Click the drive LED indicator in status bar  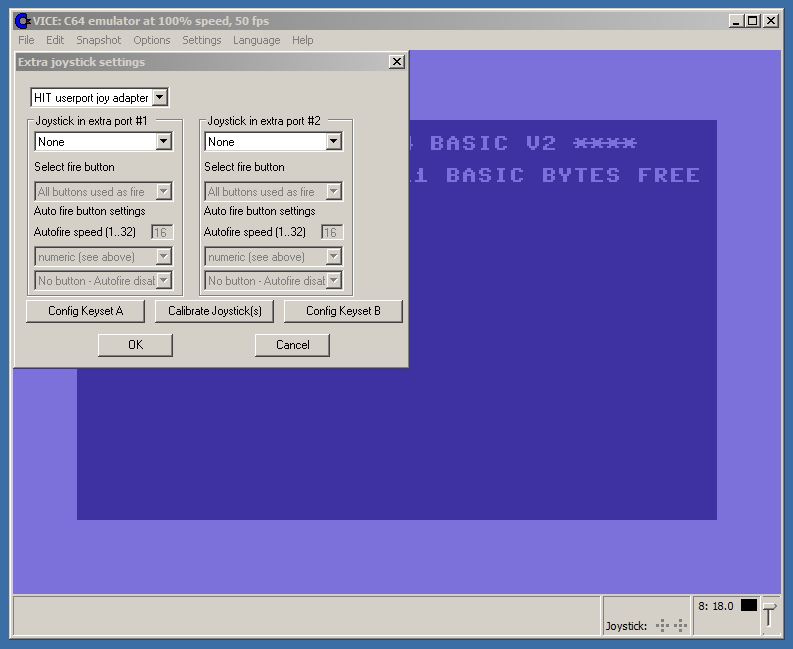click(748, 606)
